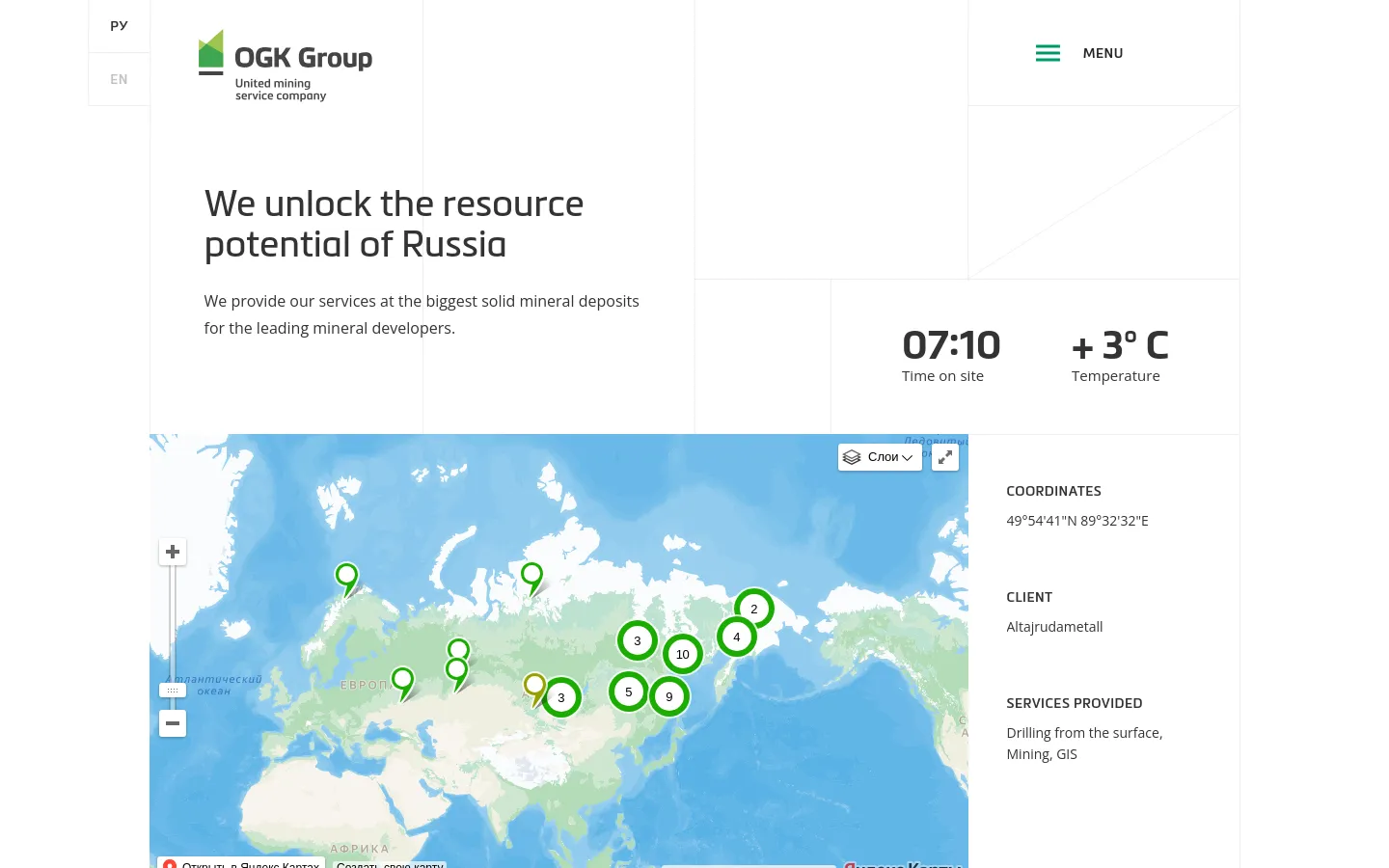
Task: Click the CLIENT heading
Action: pos(1029,597)
